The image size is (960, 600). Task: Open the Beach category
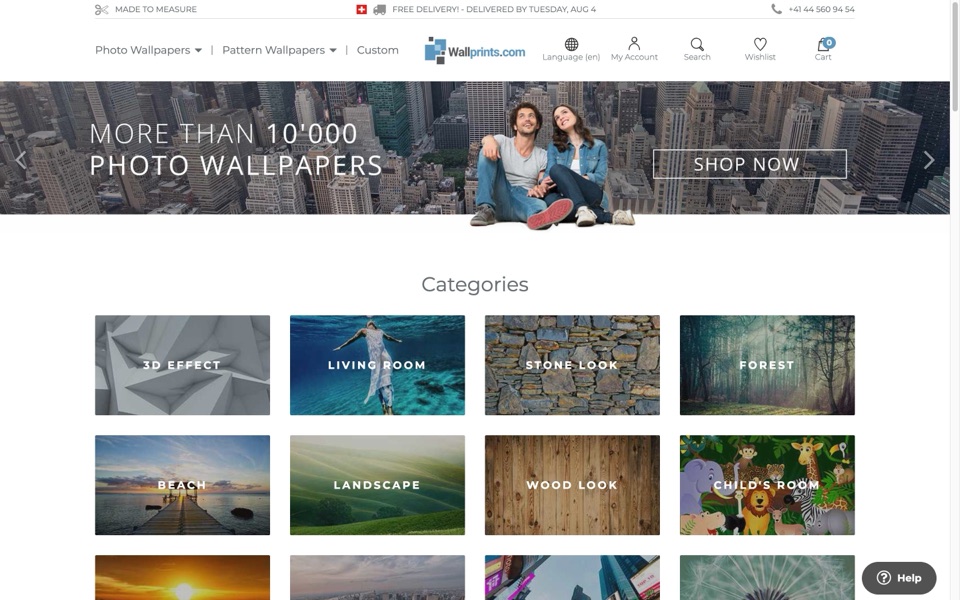(182, 485)
